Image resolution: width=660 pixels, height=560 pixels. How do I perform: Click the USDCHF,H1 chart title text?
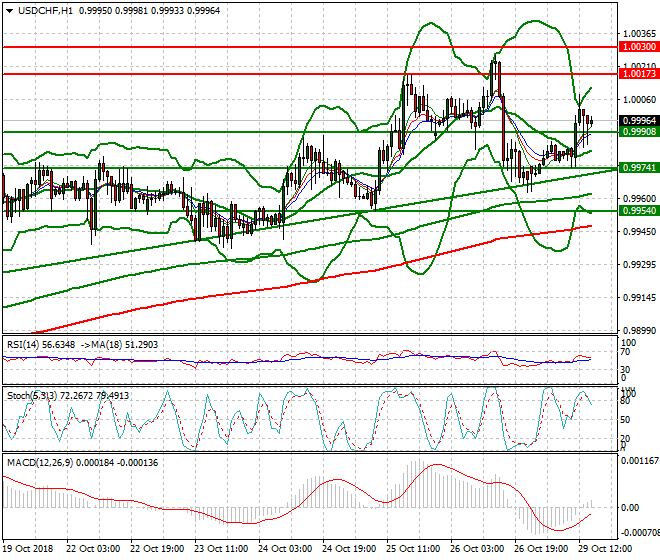click(45, 11)
